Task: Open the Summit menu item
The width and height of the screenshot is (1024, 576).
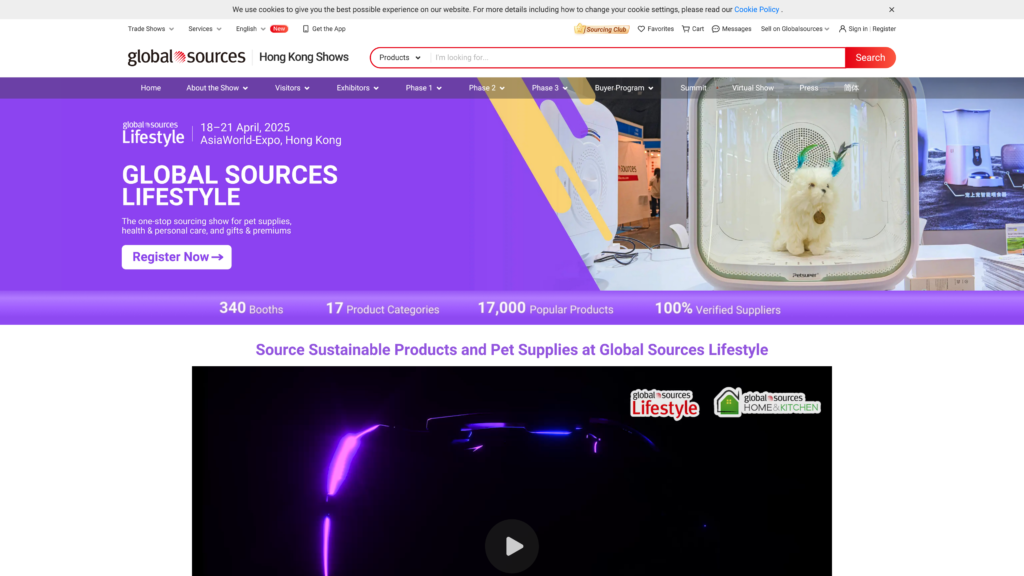Action: click(693, 88)
